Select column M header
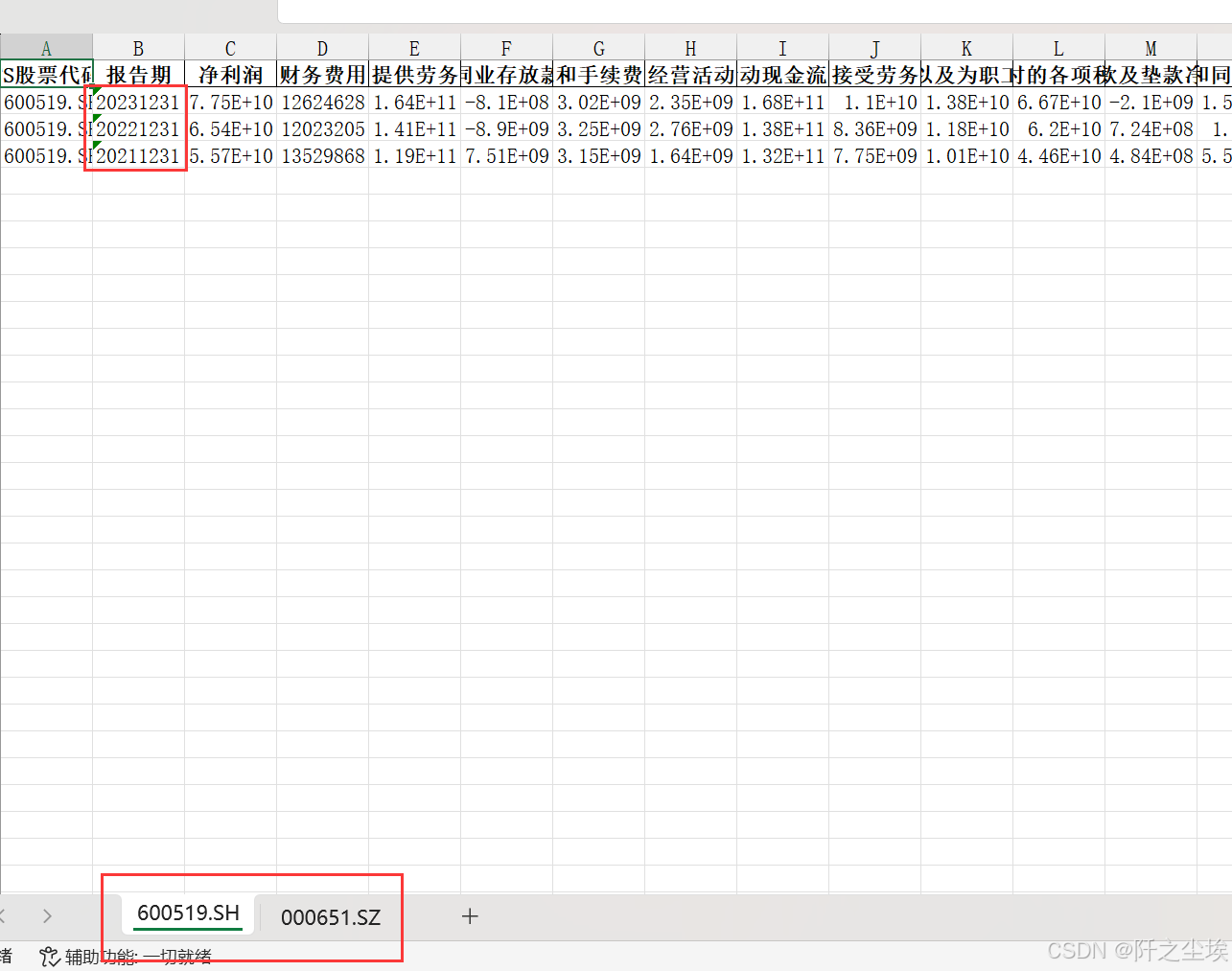1232x971 pixels. pyautogui.click(x=1151, y=48)
